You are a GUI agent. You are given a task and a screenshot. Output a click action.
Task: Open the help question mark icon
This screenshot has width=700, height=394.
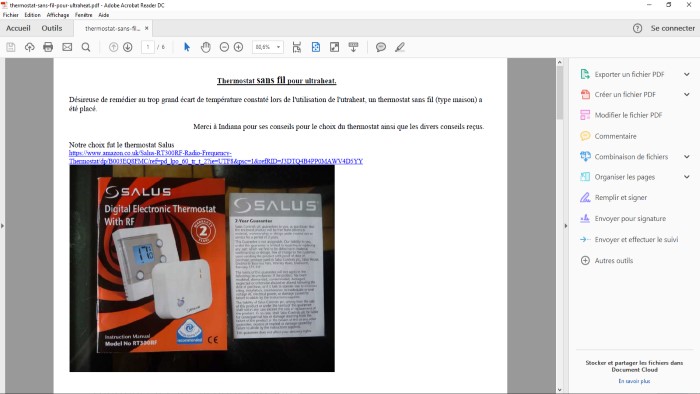tap(637, 28)
